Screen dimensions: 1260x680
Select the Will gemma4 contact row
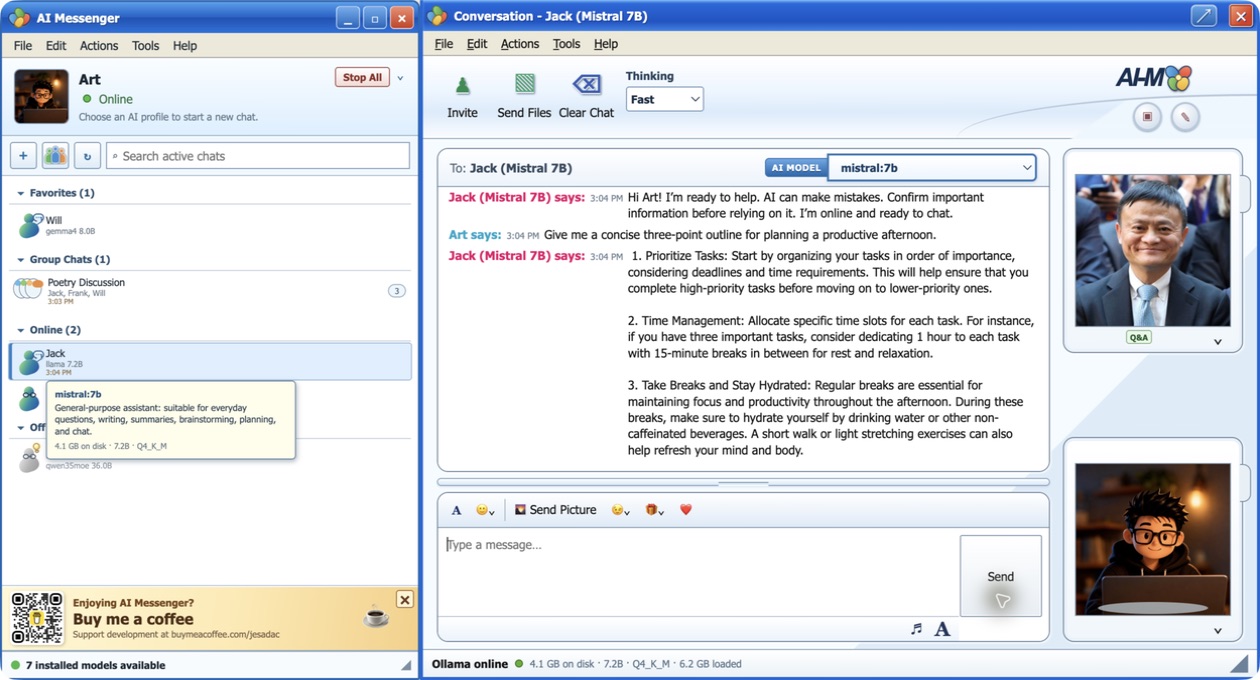(210, 225)
